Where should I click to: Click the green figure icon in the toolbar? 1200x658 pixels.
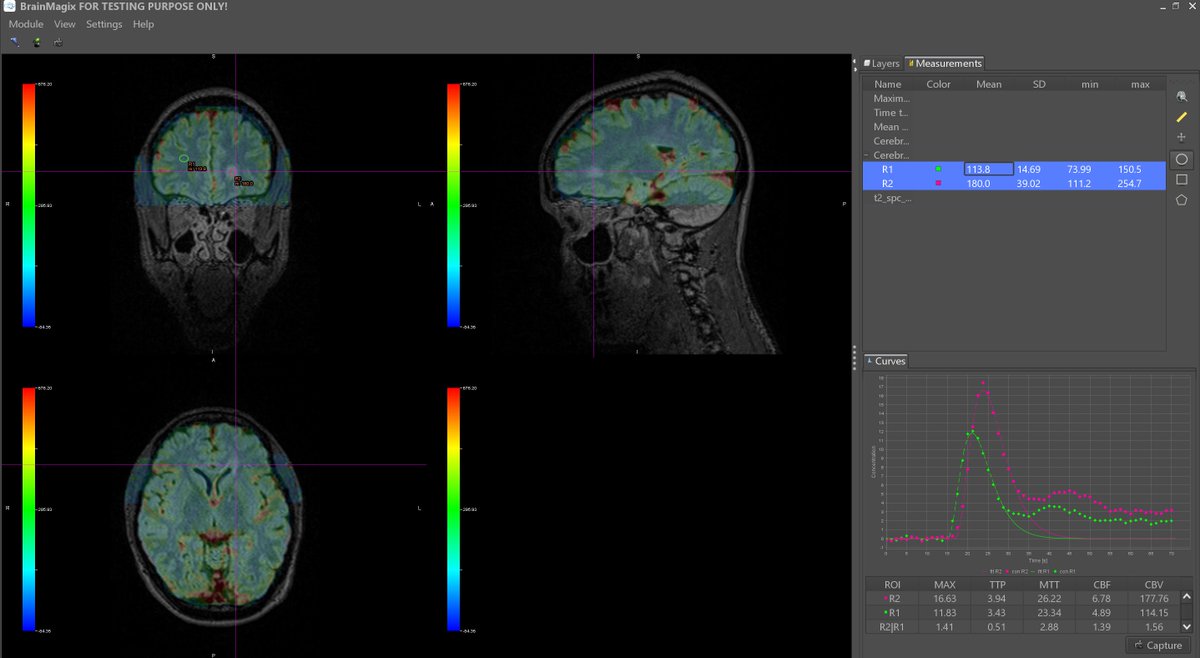[x=37, y=42]
